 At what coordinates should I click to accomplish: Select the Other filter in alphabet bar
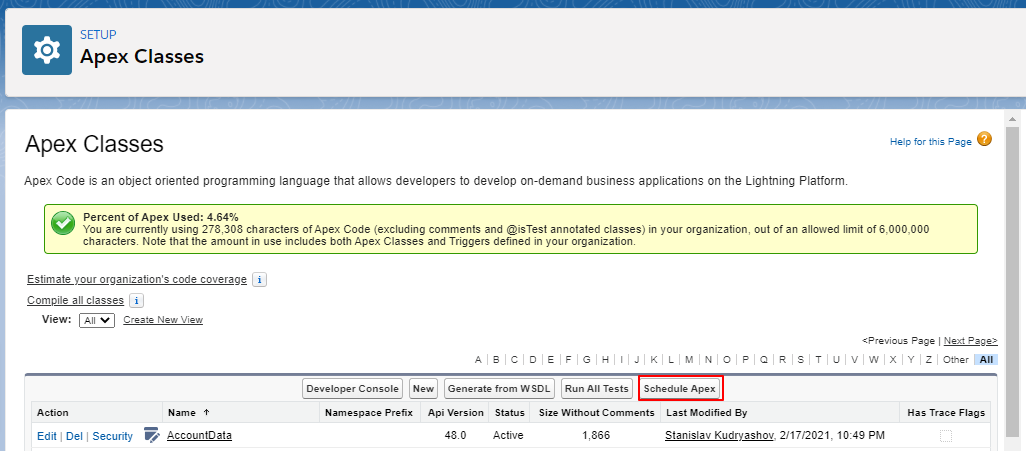tap(955, 360)
